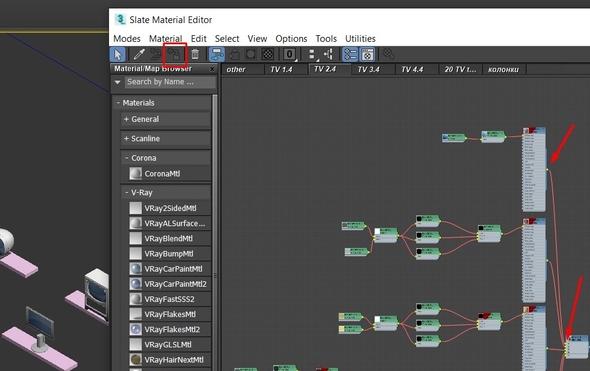Click the Search by Name field

tap(170, 82)
